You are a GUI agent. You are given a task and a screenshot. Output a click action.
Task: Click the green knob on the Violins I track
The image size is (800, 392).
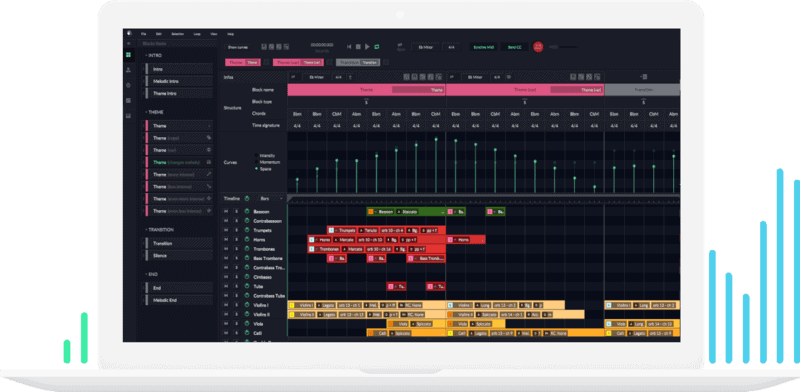[x=246, y=305]
